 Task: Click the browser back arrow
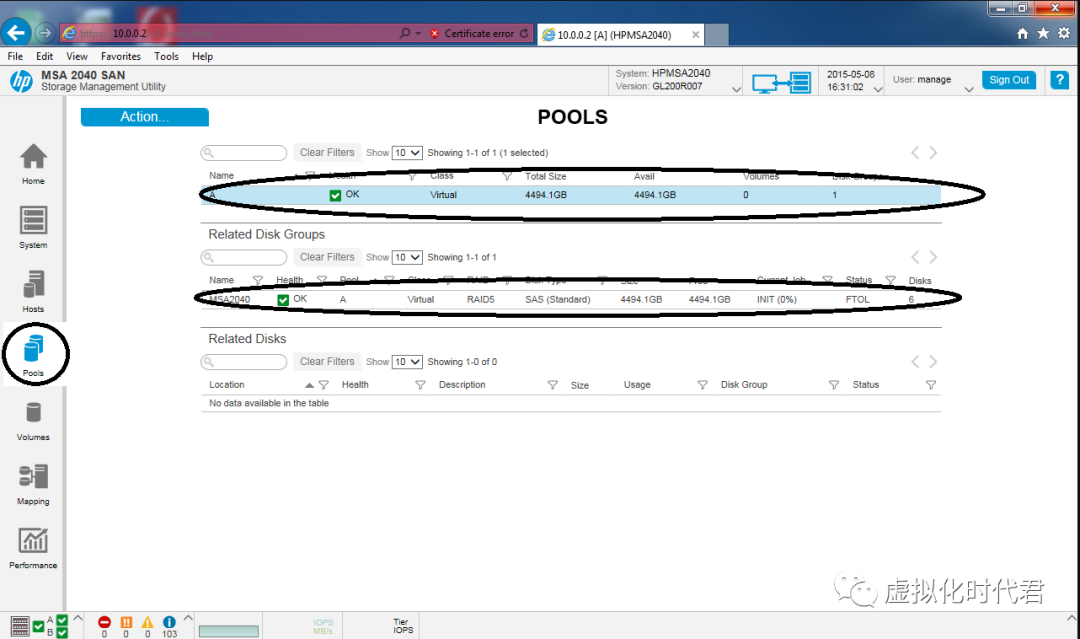[x=16, y=32]
